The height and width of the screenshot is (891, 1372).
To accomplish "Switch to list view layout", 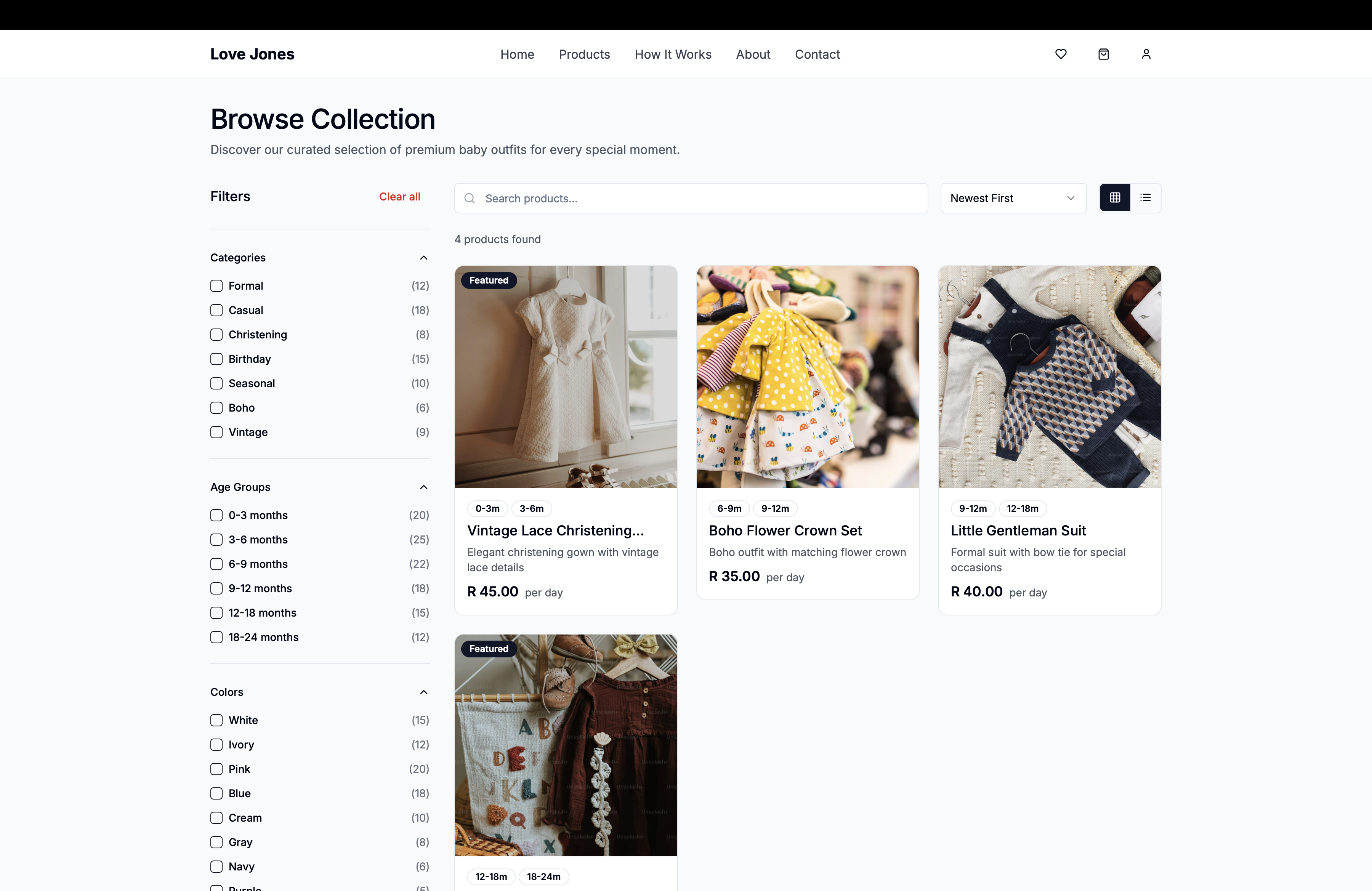I will [x=1146, y=198].
